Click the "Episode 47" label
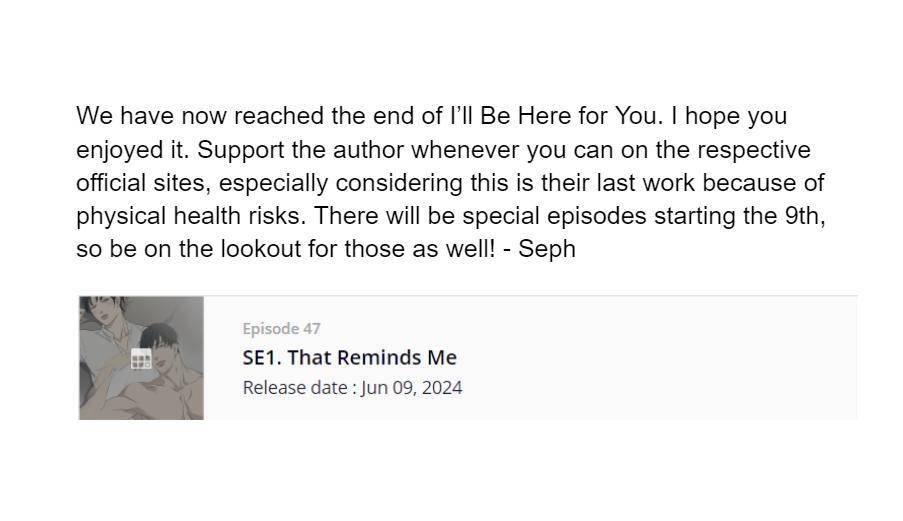The height and width of the screenshot is (521, 903). (281, 328)
